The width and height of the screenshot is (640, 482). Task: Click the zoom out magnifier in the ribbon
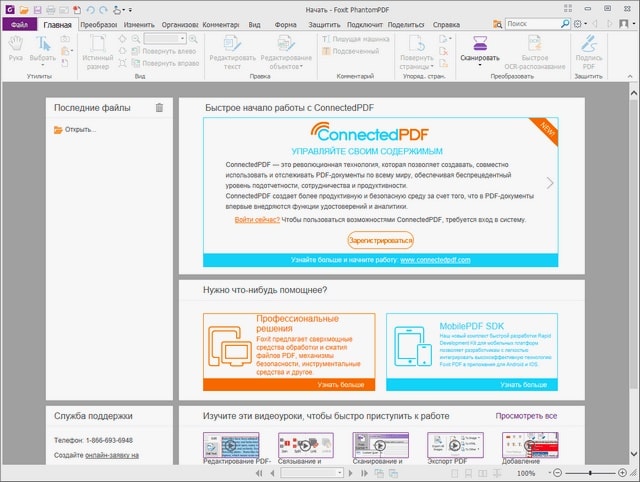[136, 39]
